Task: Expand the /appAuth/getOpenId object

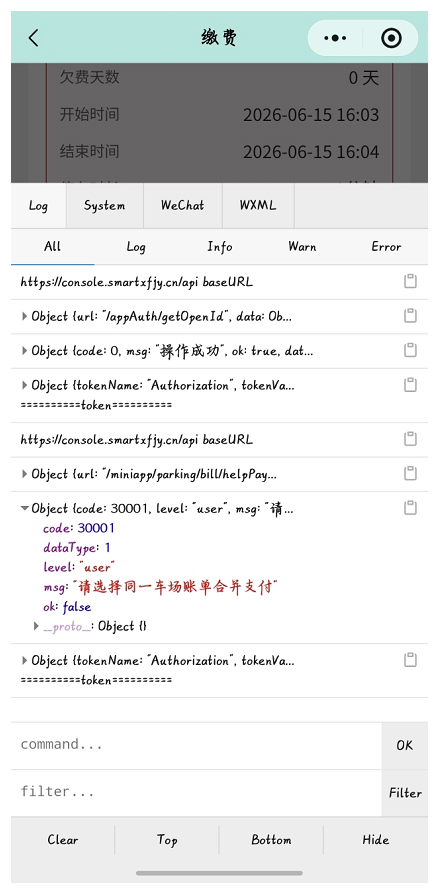Action: point(24,316)
